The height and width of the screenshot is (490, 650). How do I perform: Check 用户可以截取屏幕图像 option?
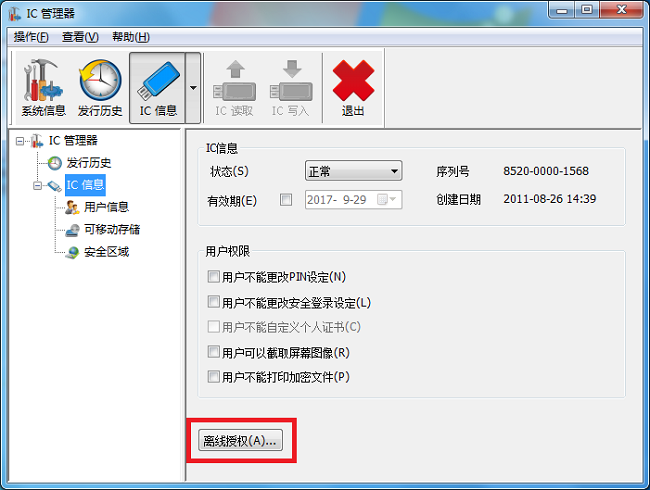[x=213, y=352]
